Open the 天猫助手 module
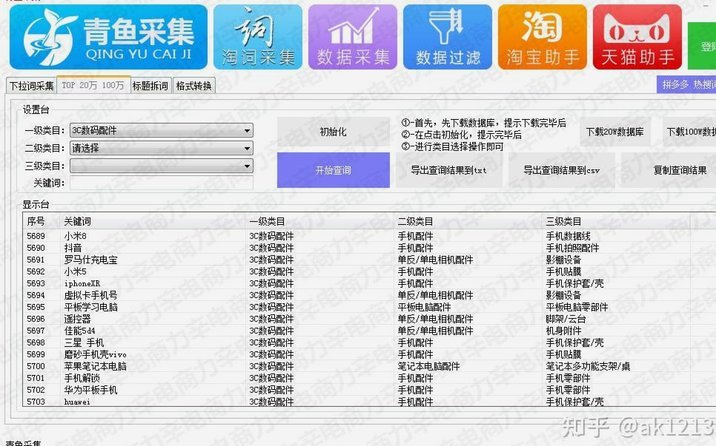 point(637,37)
